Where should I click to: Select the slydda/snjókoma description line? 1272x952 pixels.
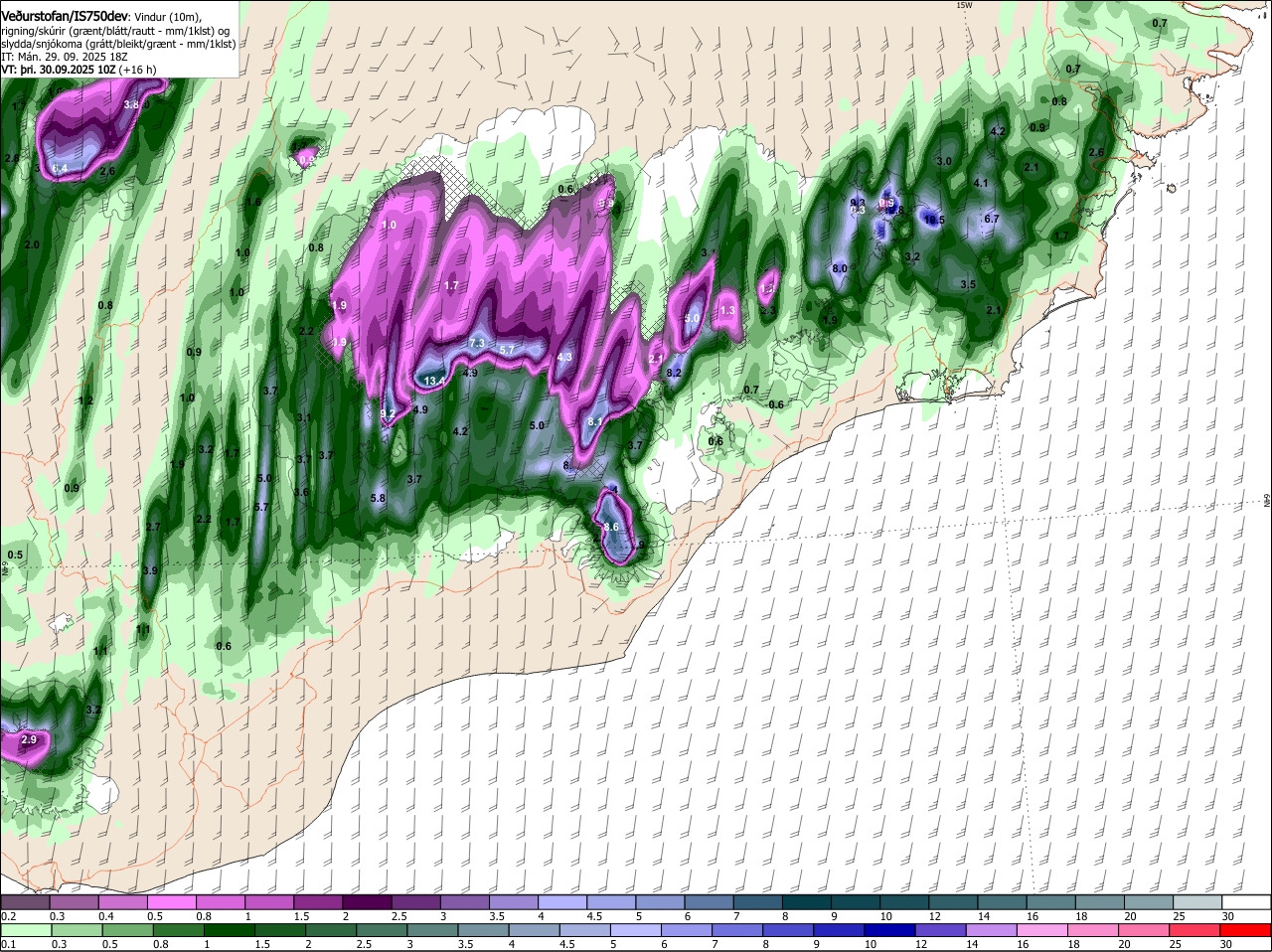[x=118, y=45]
